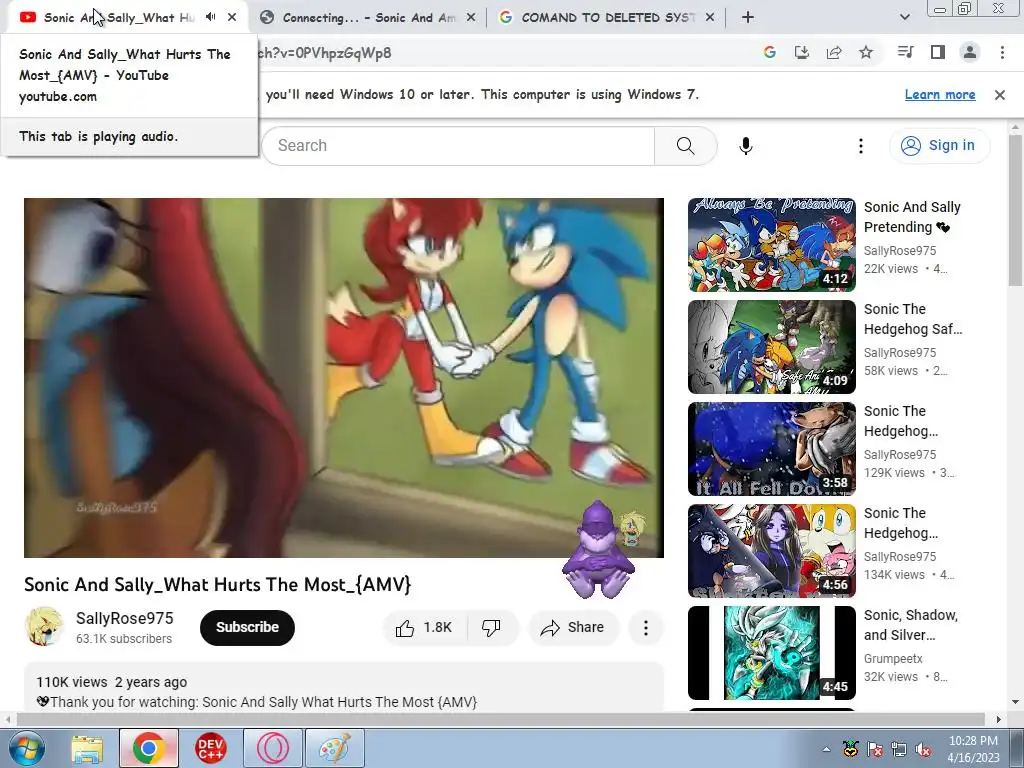Subscribe to SallyRose975
The image size is (1024, 768).
[x=248, y=628]
